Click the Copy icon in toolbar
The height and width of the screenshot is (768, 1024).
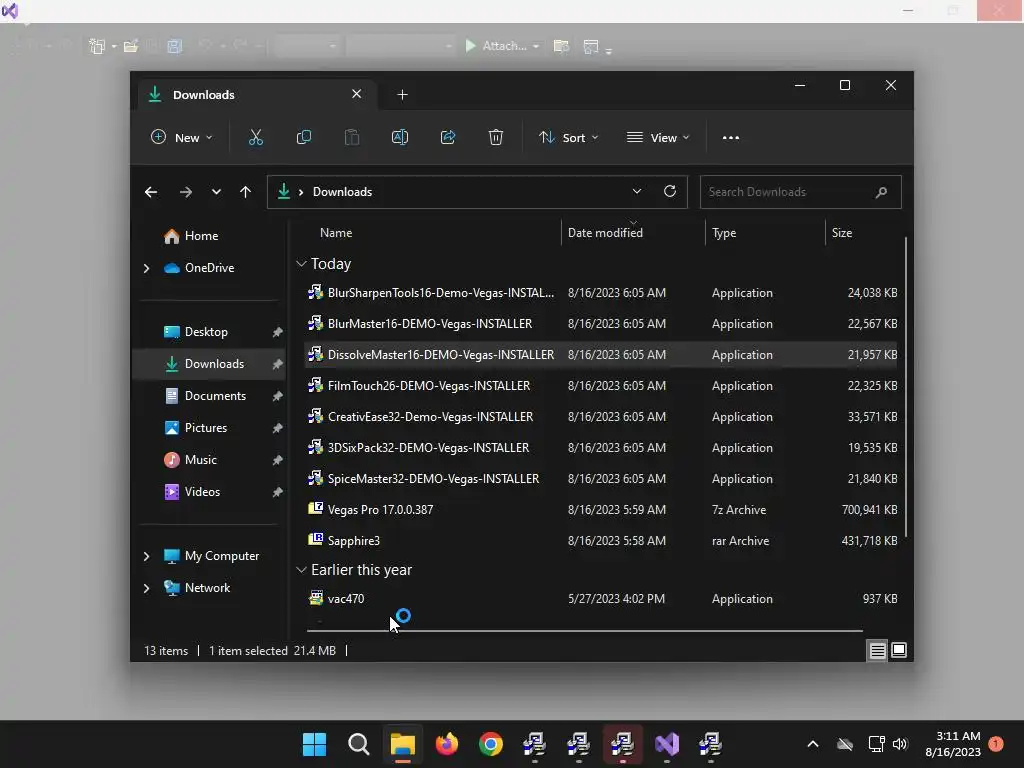point(304,138)
